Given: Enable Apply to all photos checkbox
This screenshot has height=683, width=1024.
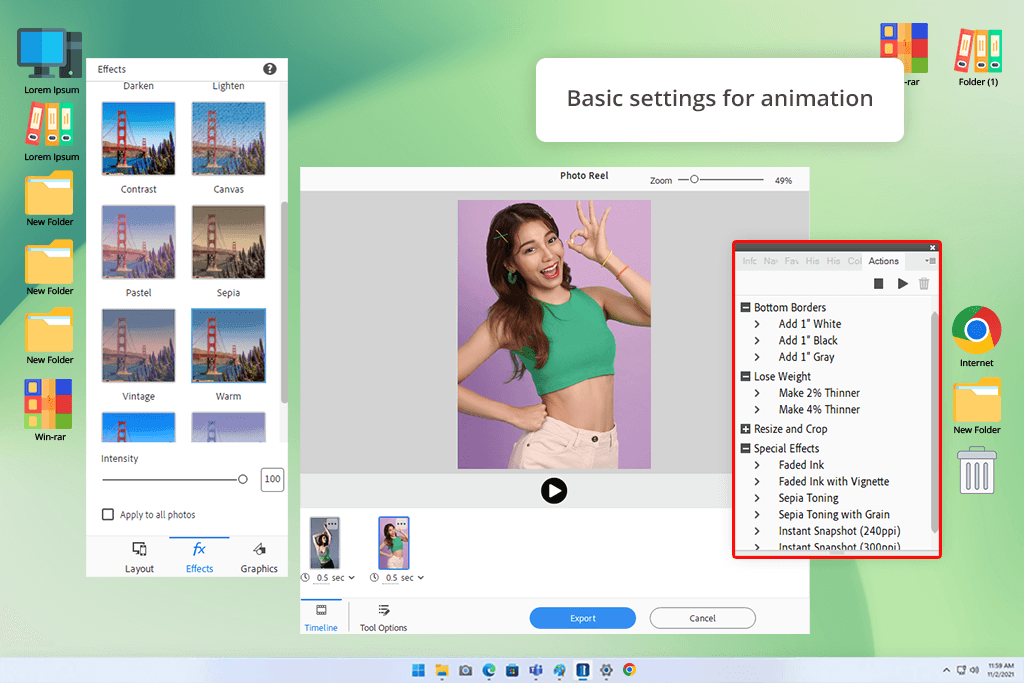Looking at the screenshot, I should tap(108, 515).
